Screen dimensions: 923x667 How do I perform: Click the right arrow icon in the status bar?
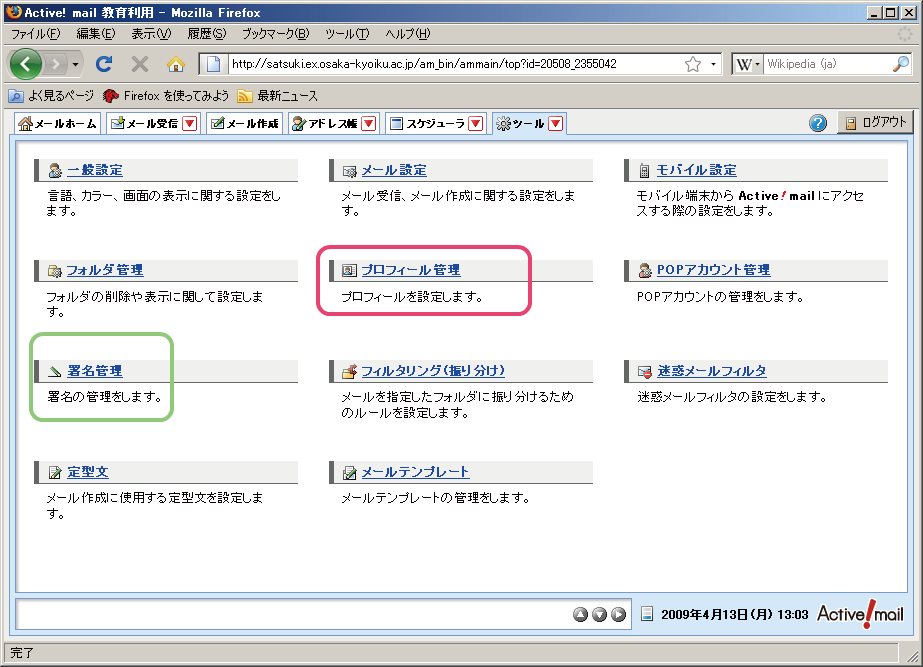619,614
